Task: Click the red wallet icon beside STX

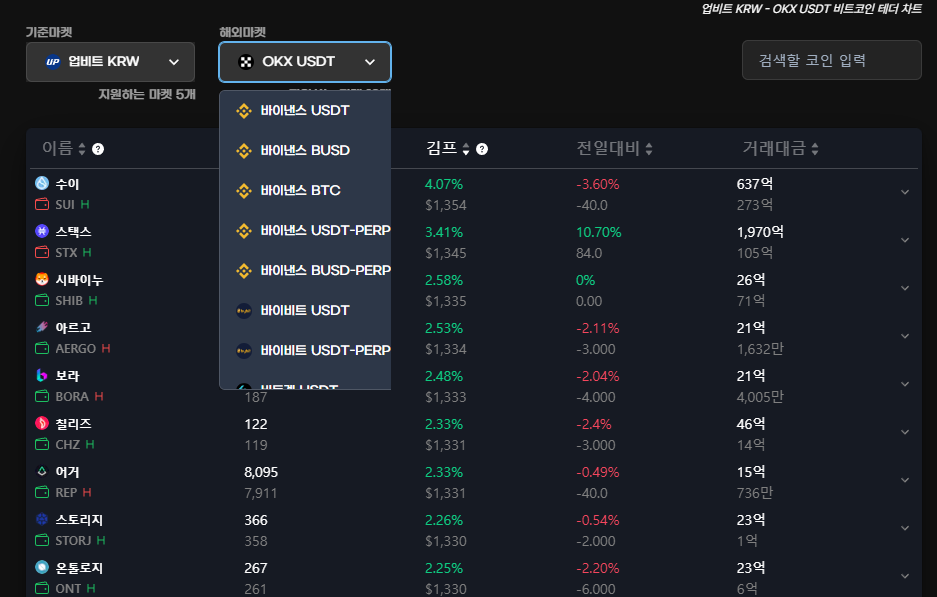Action: tap(42, 252)
